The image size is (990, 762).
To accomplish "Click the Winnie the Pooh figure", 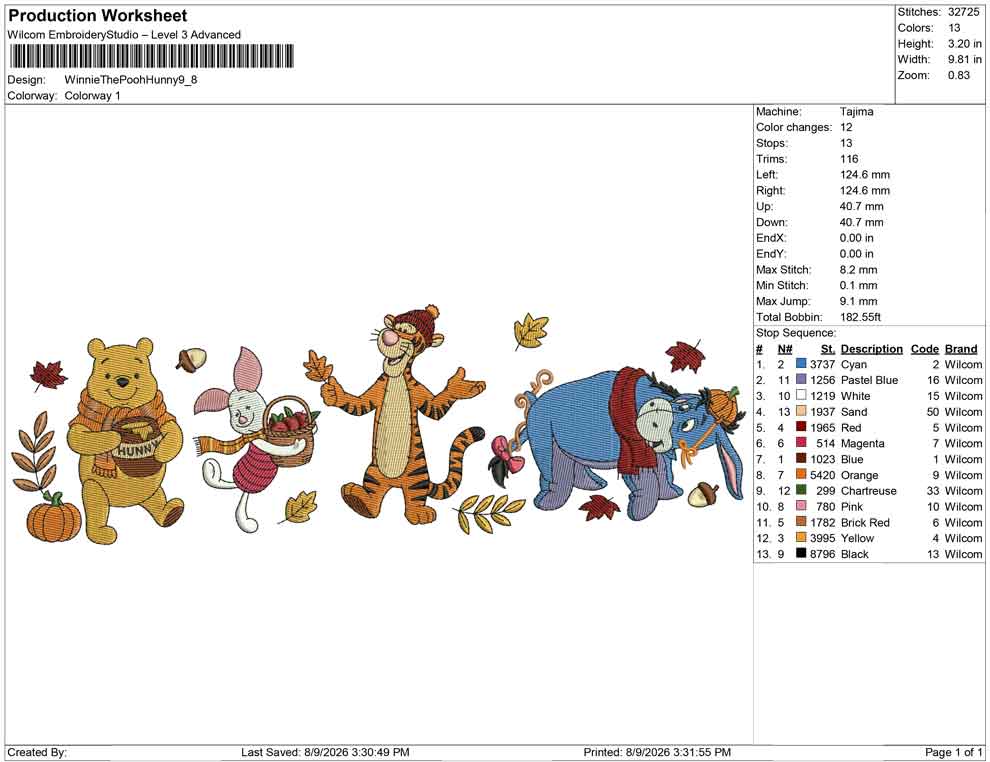I will click(x=125, y=439).
